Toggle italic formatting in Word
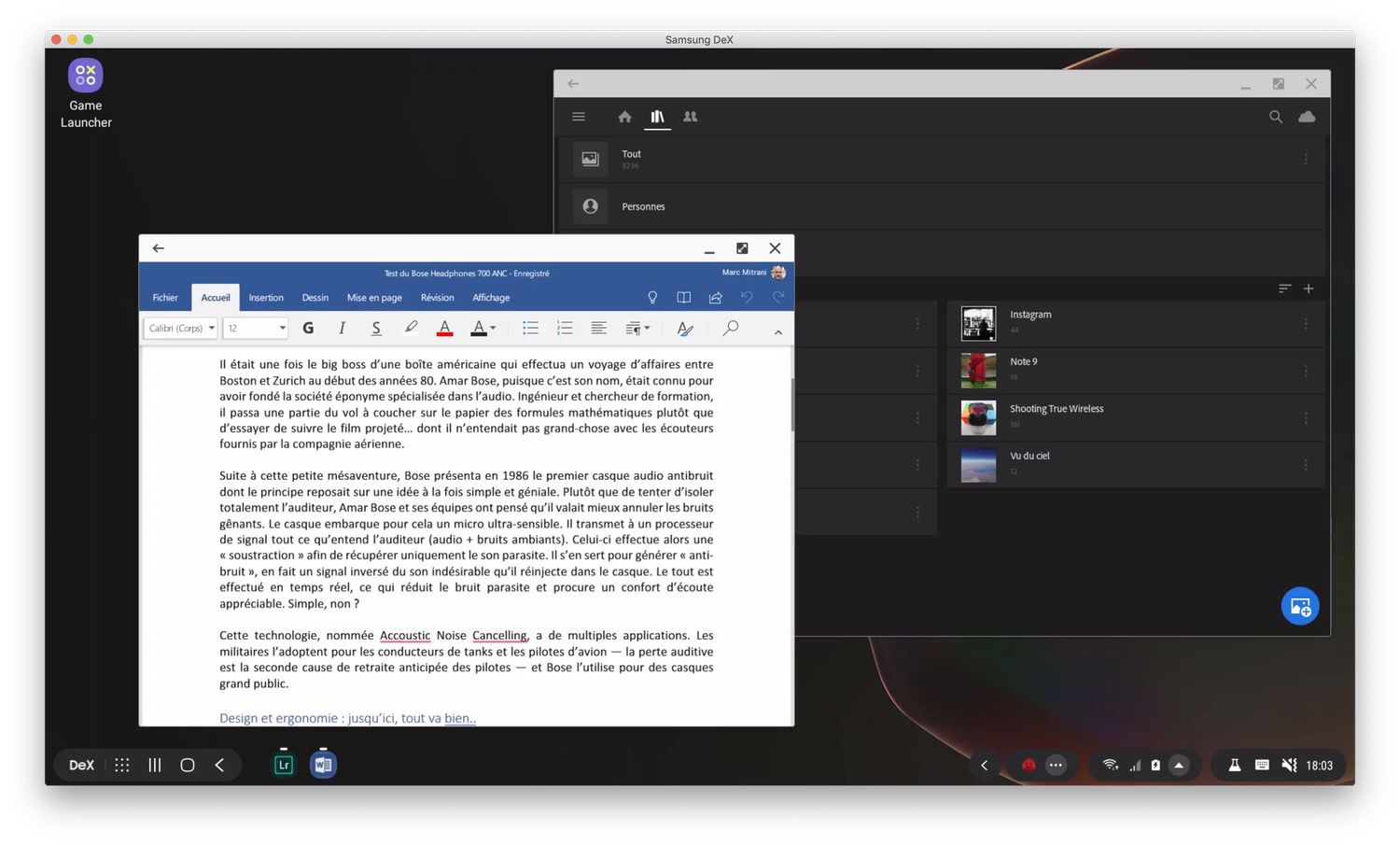The width and height of the screenshot is (1400, 845). 342,328
